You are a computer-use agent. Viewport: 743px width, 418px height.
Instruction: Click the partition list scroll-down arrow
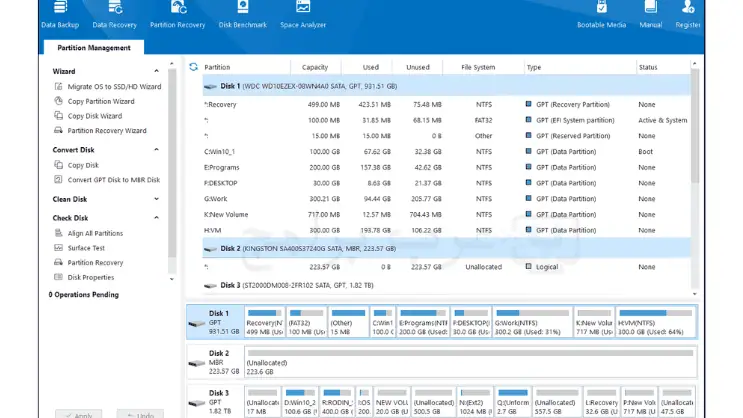click(695, 294)
